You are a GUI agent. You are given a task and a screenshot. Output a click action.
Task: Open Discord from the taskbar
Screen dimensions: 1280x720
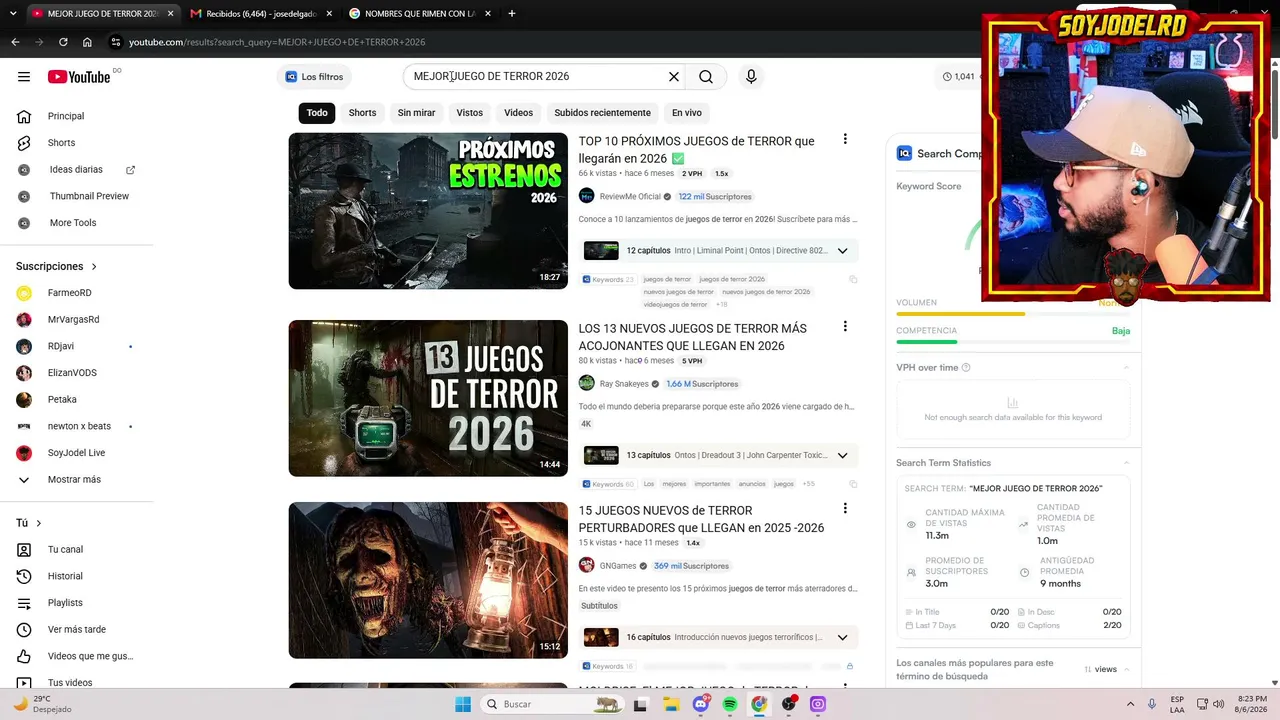click(x=701, y=704)
